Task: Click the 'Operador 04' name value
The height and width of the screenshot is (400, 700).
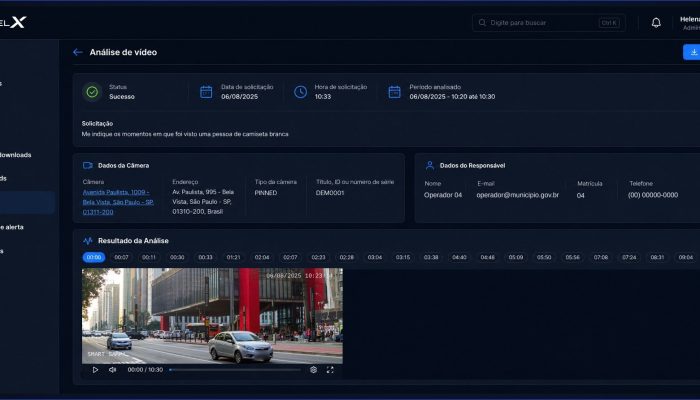Action: [x=443, y=195]
